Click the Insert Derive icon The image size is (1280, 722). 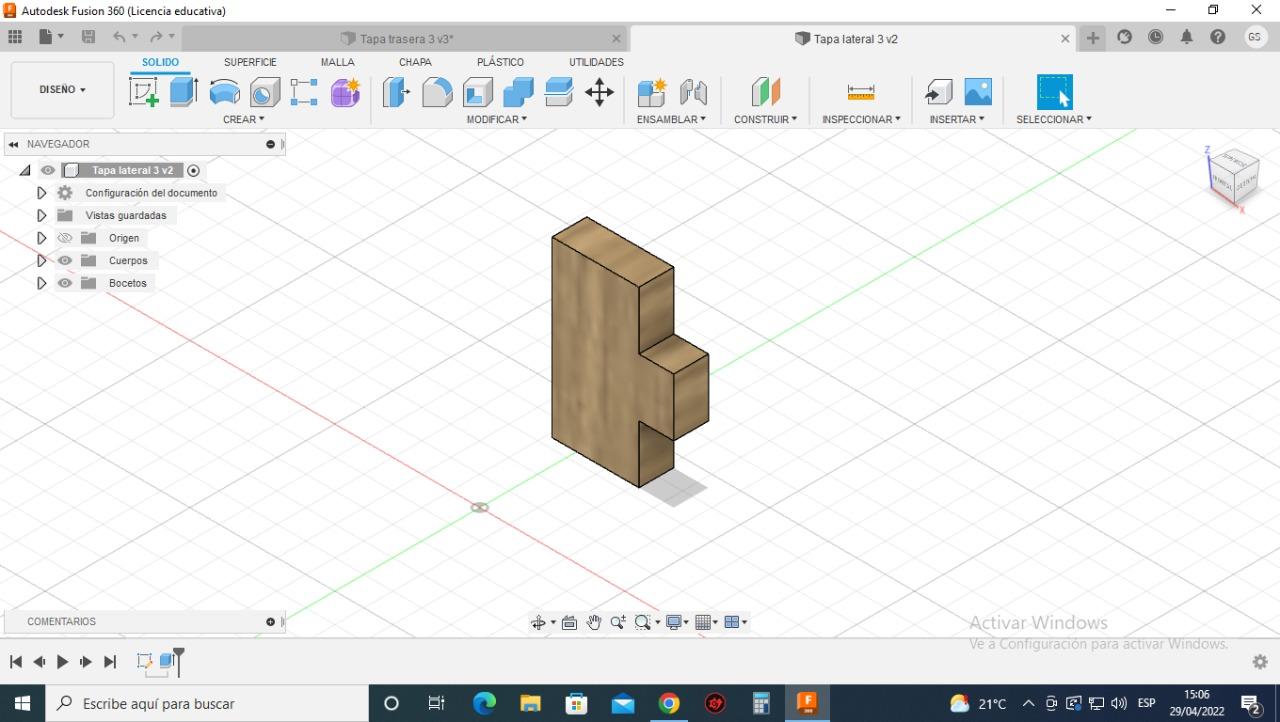pos(938,92)
